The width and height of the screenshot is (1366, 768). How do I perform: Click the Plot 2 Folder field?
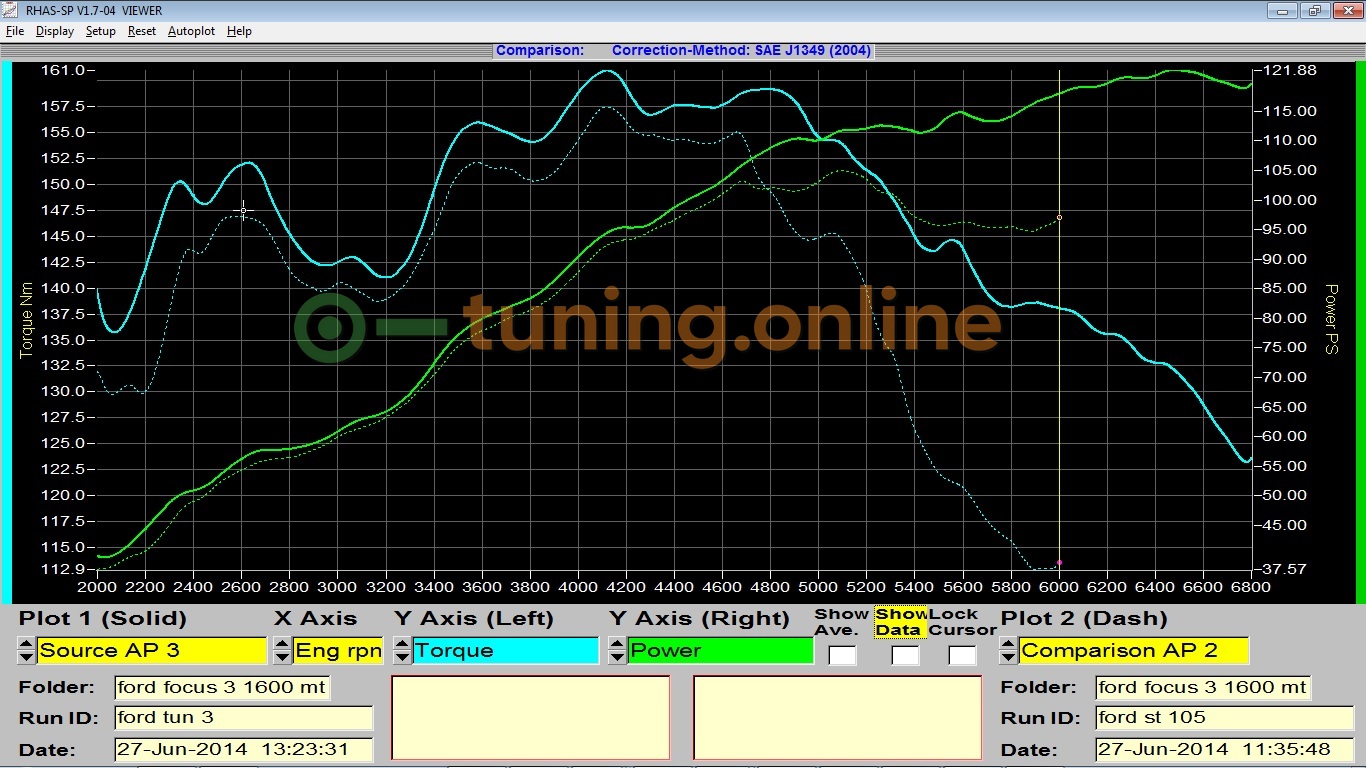pos(1203,687)
